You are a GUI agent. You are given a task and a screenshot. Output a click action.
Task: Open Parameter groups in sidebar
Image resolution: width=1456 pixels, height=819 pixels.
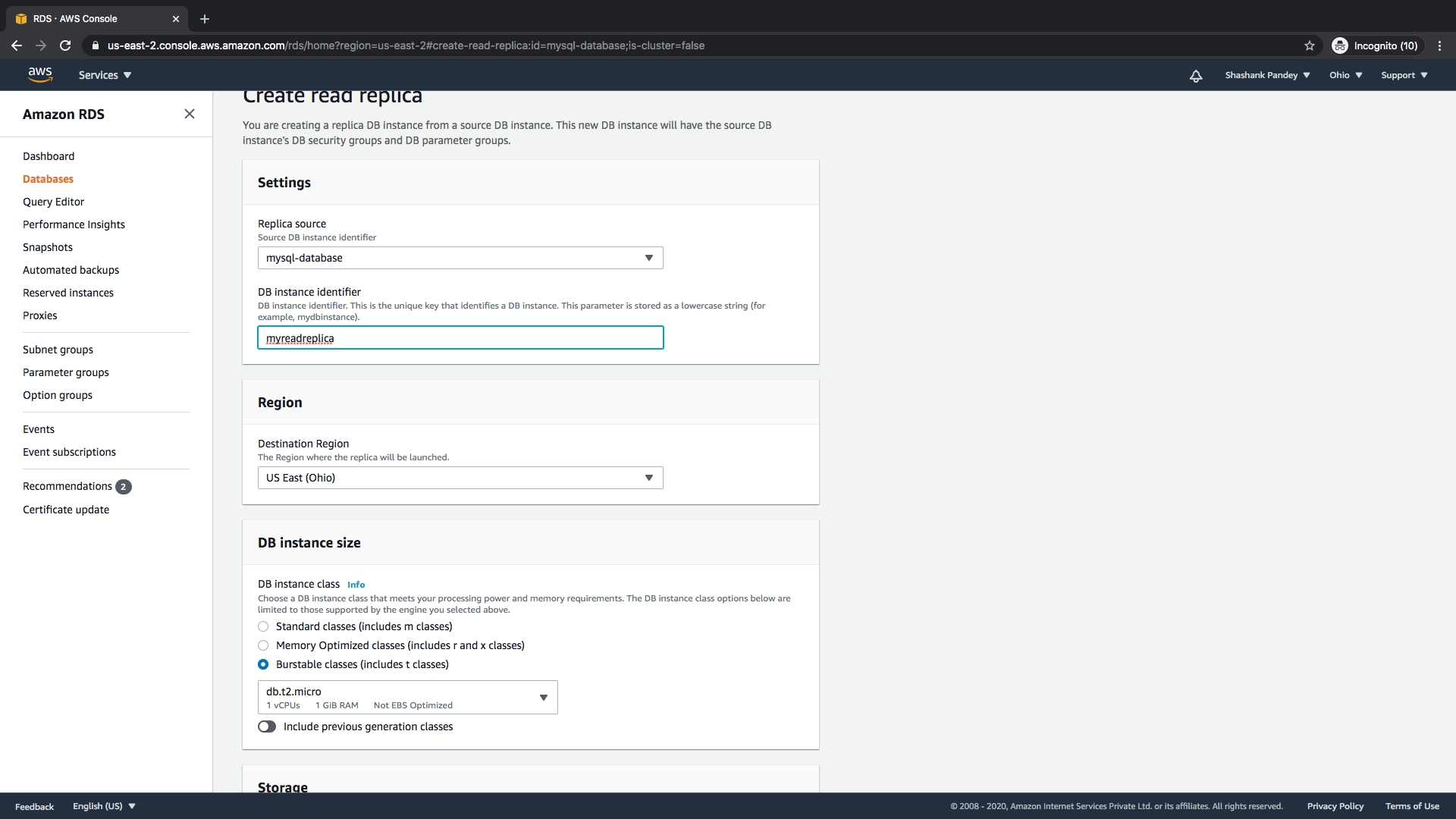[x=66, y=372]
